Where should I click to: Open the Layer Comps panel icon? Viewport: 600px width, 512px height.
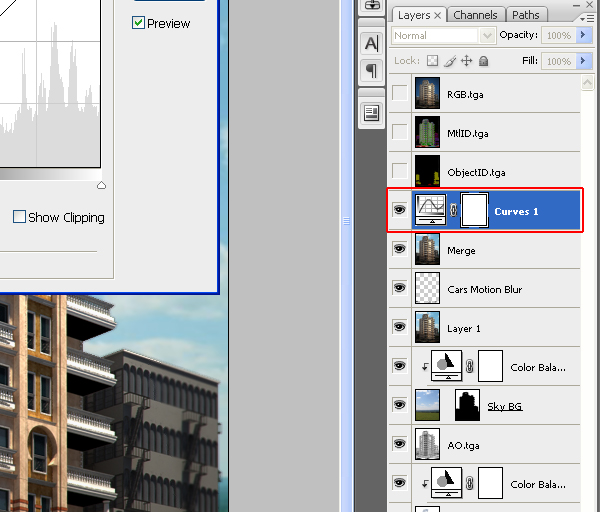[372, 112]
